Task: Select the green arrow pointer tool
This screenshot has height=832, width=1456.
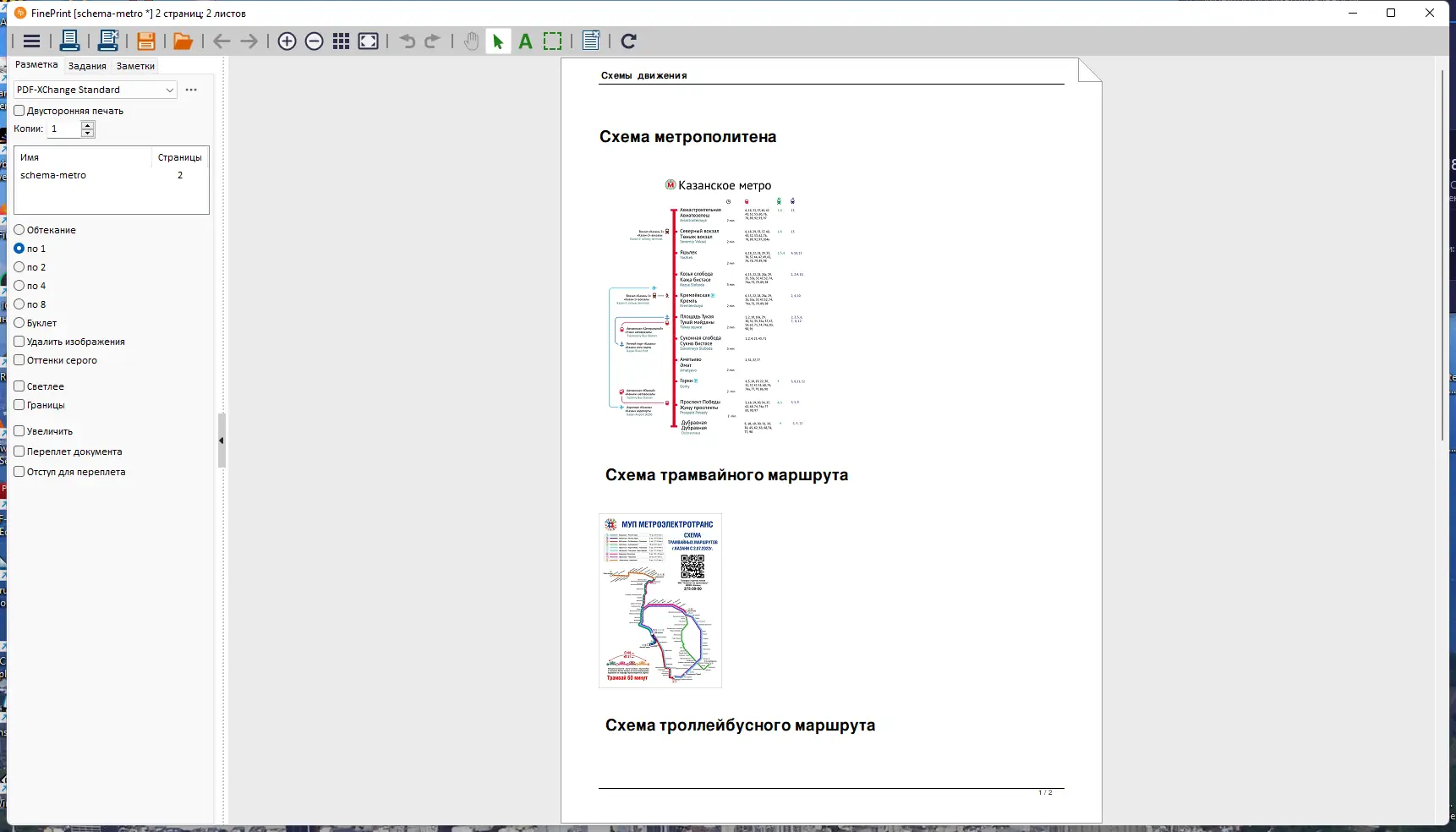Action: [498, 41]
